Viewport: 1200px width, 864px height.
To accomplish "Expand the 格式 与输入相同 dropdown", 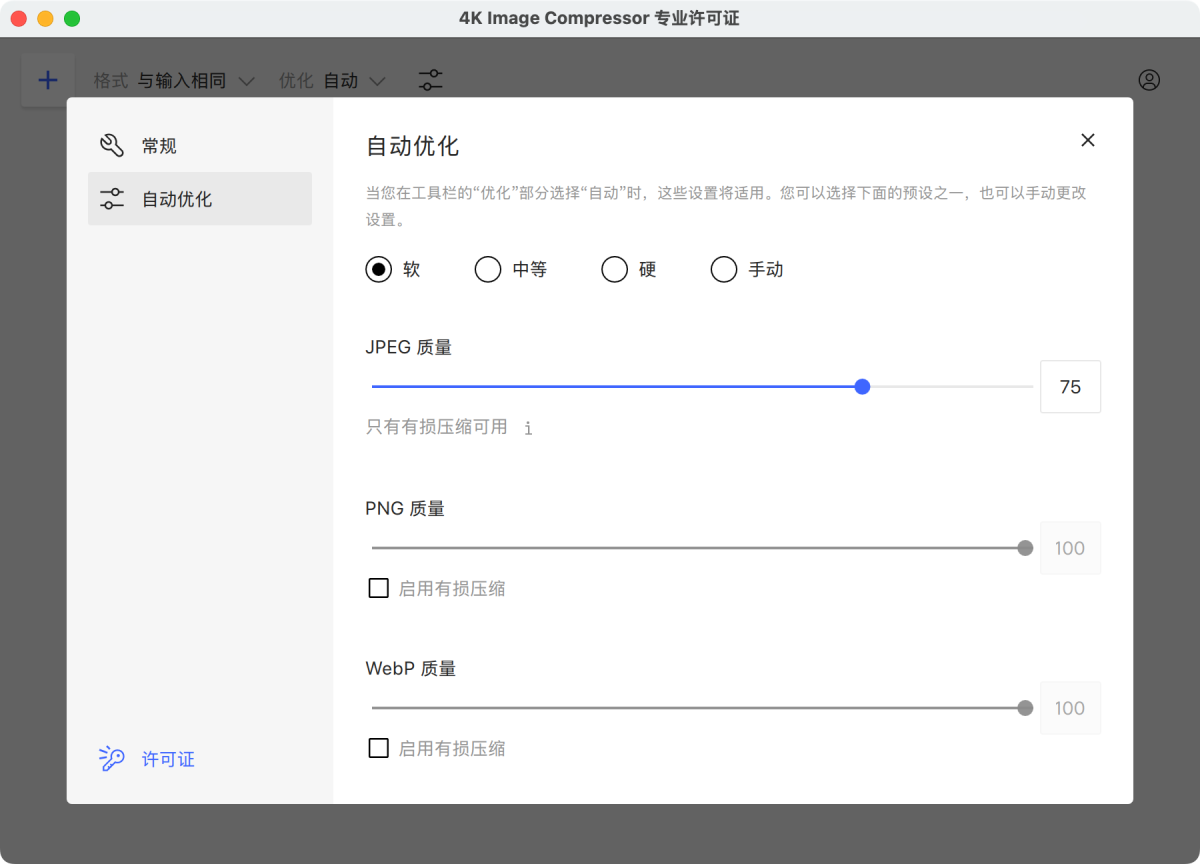I will tap(196, 81).
